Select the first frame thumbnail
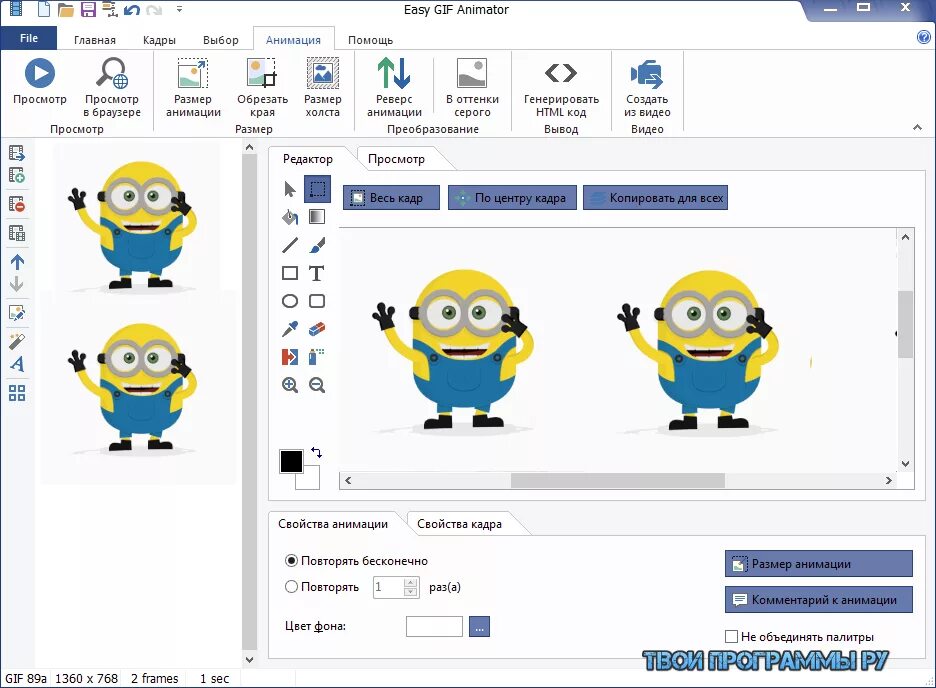This screenshot has height=688, width=936. point(138,216)
